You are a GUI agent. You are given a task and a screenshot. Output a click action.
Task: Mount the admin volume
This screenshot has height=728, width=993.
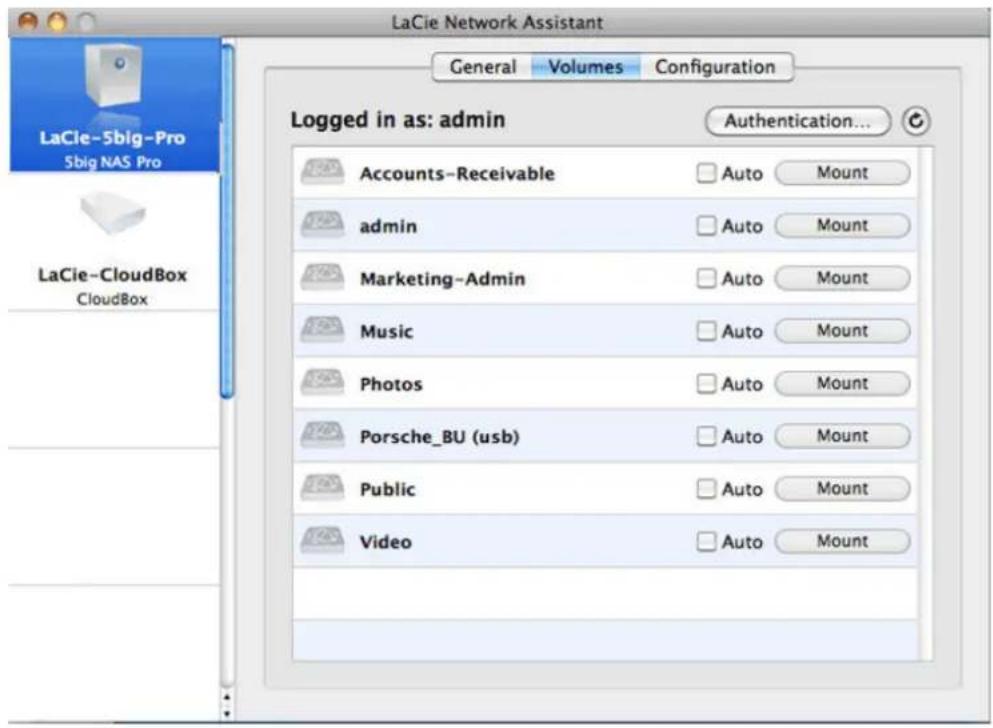842,225
